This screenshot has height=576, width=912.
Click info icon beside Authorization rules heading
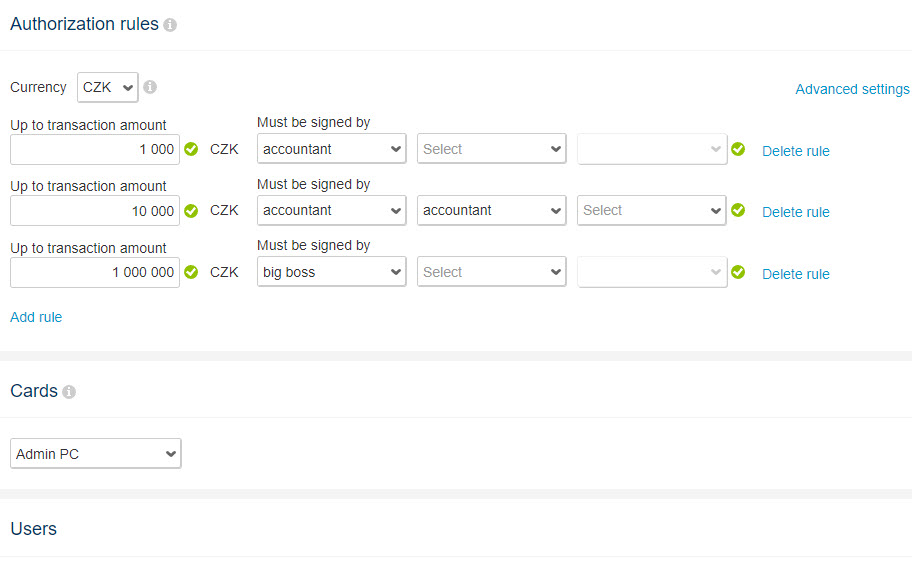tap(170, 25)
